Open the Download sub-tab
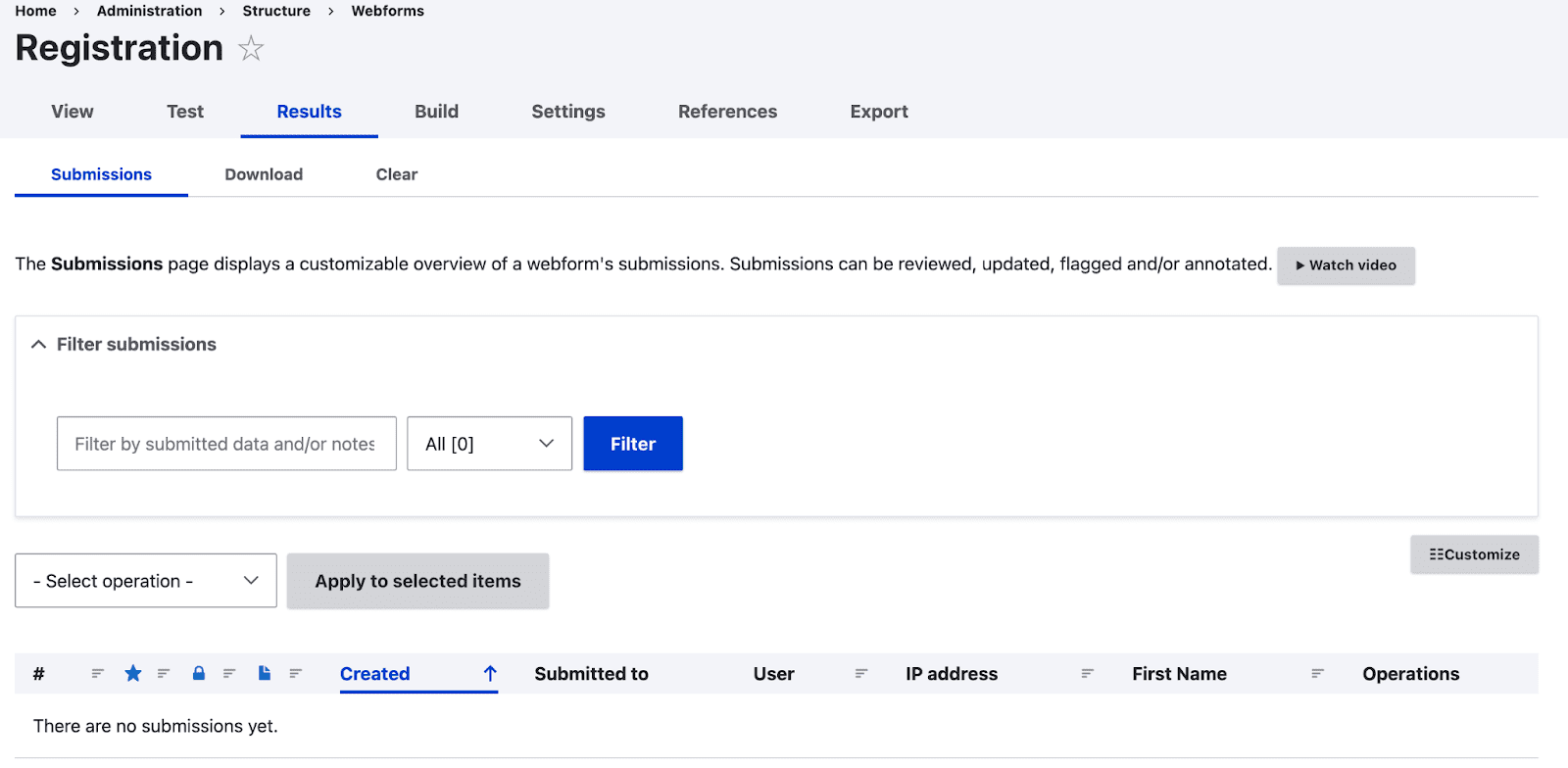The width and height of the screenshot is (1568, 768). point(264,174)
